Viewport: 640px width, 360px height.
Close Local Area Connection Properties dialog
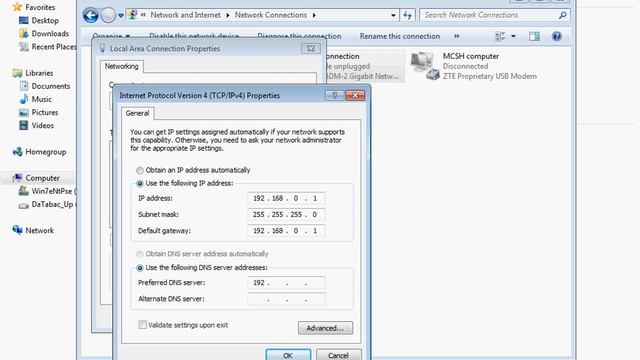[311, 49]
